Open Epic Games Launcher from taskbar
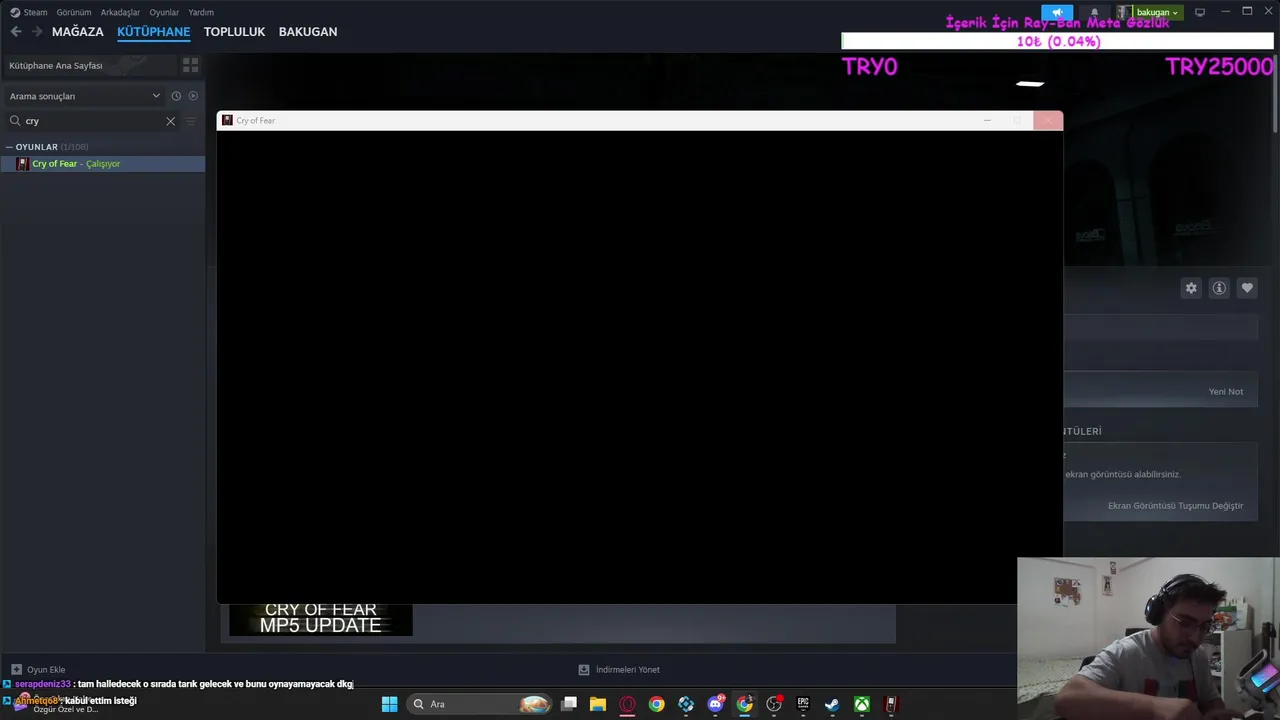The image size is (1280, 720). click(803, 704)
